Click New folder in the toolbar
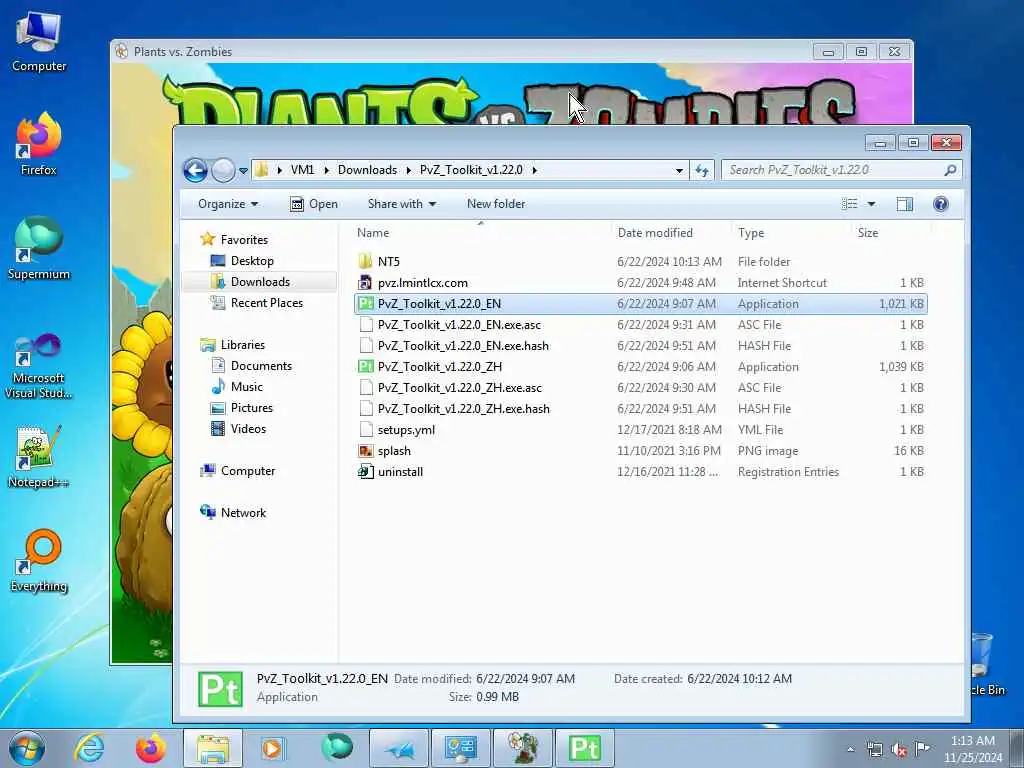The height and width of the screenshot is (768, 1024). coord(496,204)
